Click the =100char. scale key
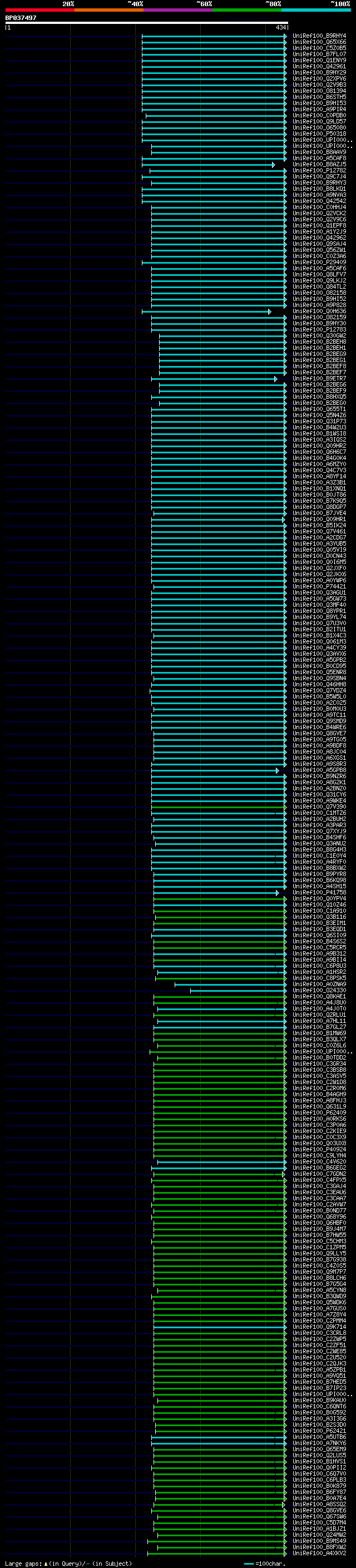 [x=265, y=1564]
